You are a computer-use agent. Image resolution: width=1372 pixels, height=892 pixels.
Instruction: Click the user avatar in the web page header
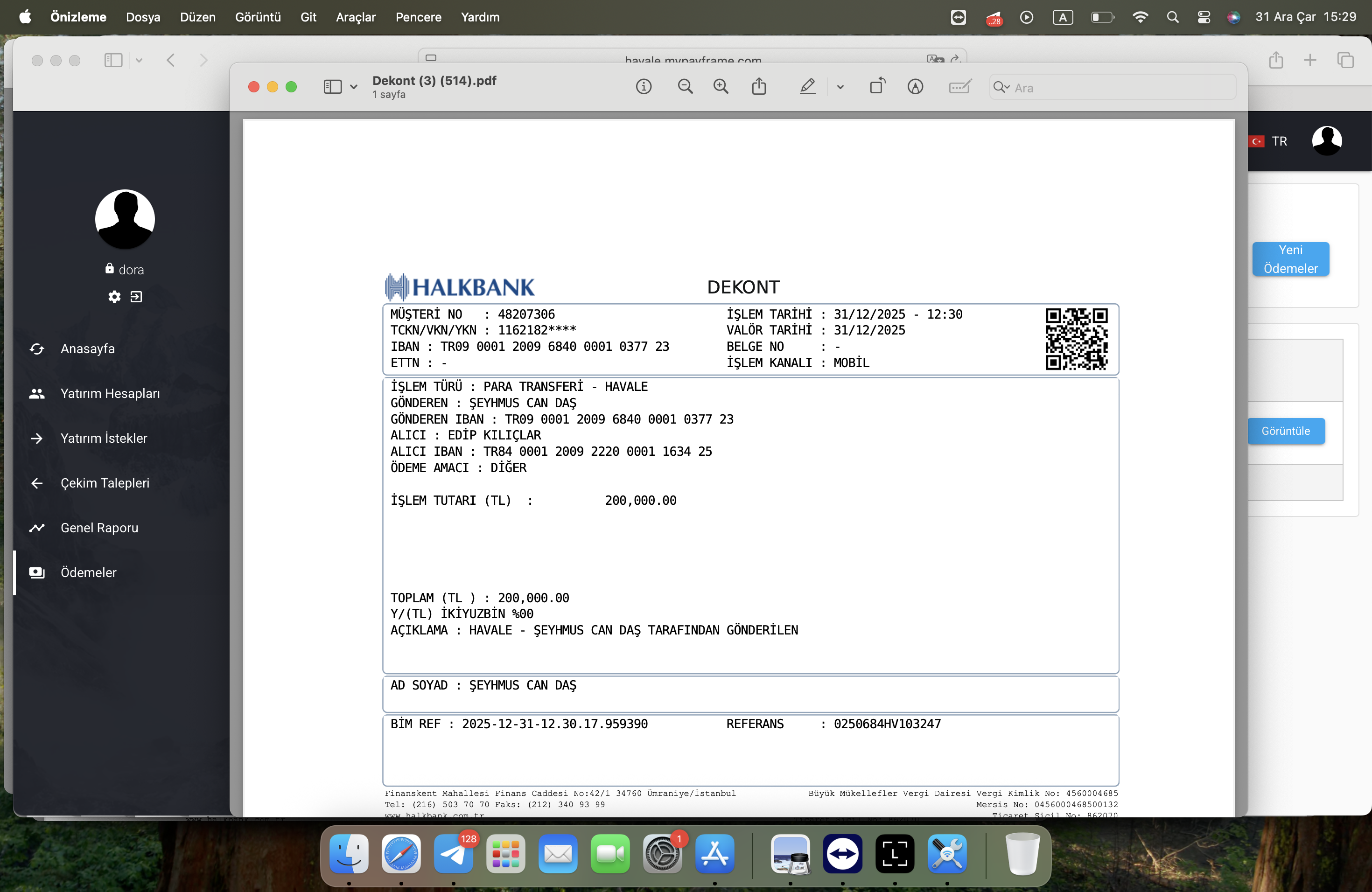click(1326, 141)
